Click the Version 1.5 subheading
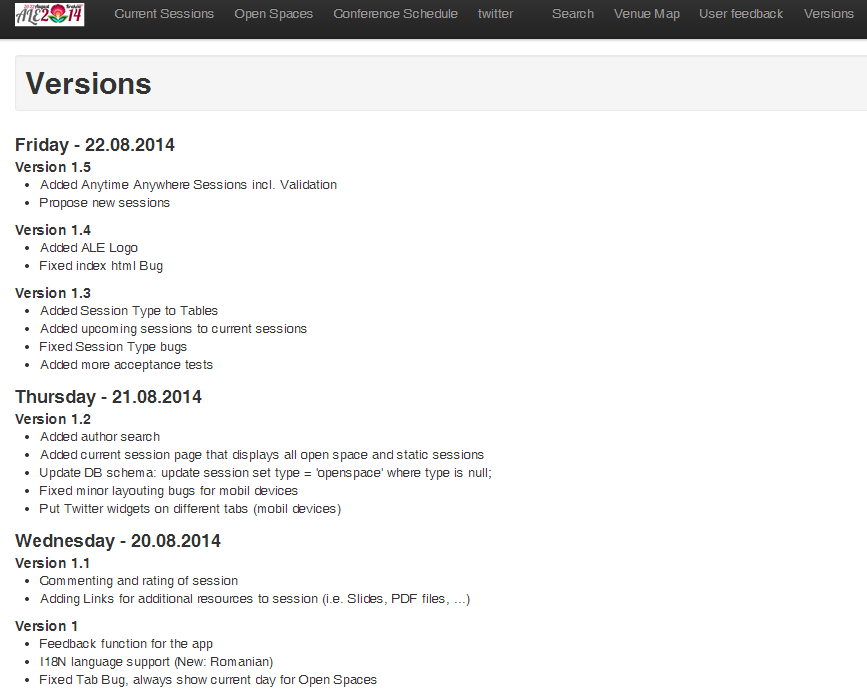The image size is (867, 691). click(53, 167)
